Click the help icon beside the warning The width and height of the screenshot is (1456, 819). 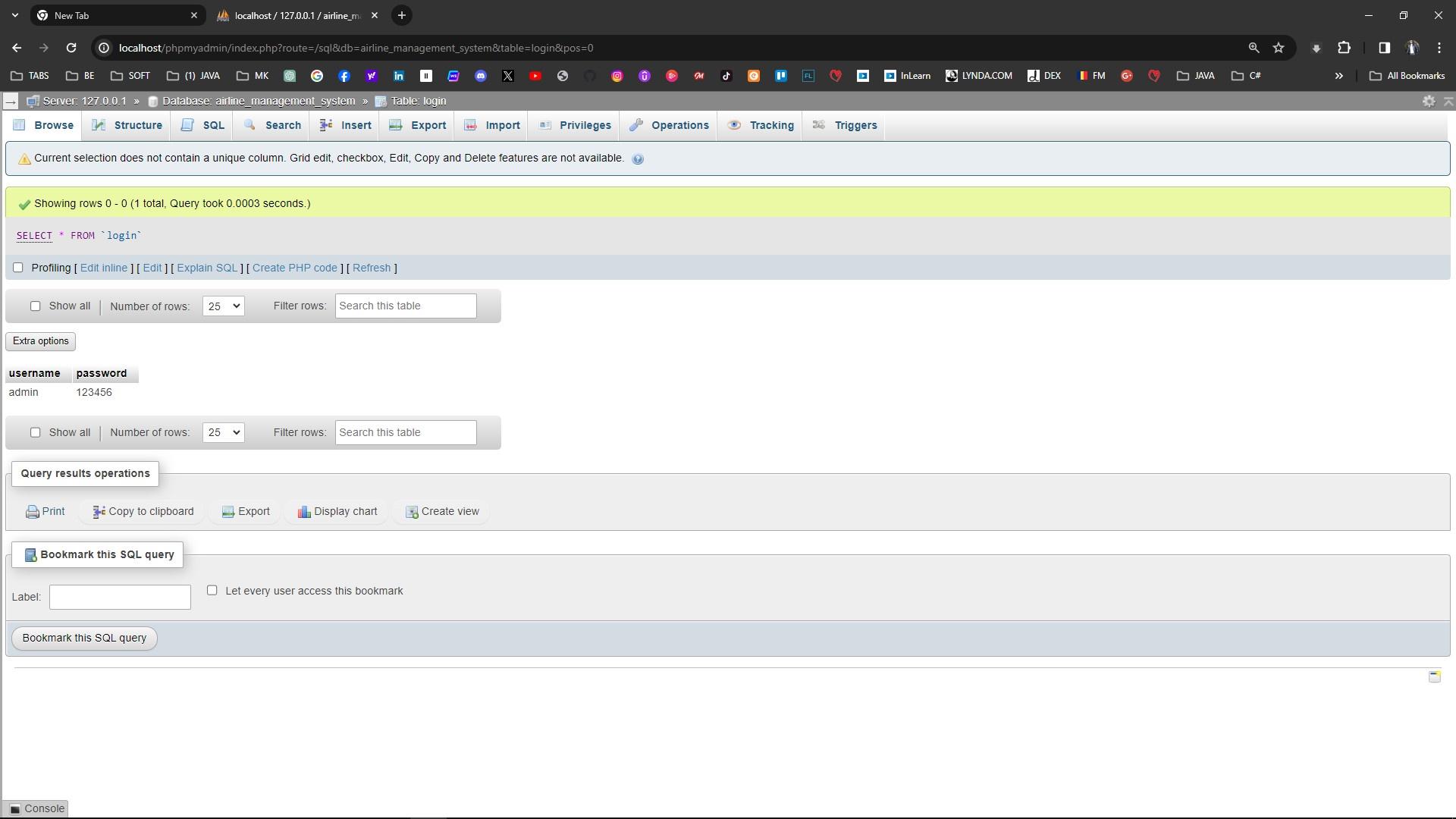point(638,158)
